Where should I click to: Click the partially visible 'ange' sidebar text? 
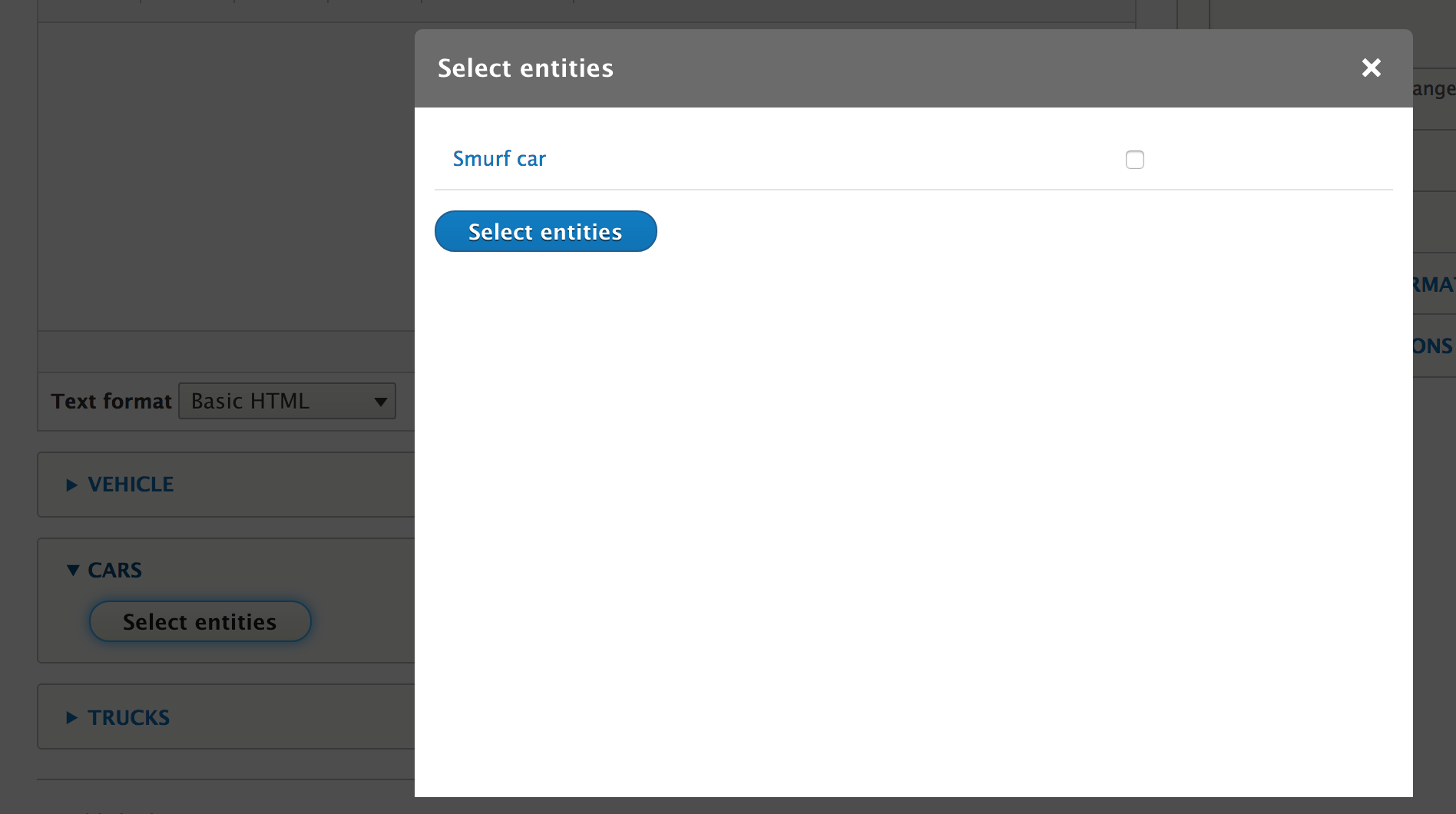click(x=1433, y=89)
